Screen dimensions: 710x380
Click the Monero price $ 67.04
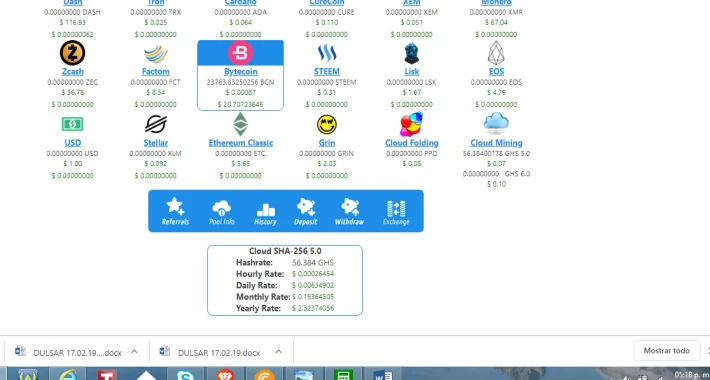click(x=496, y=22)
